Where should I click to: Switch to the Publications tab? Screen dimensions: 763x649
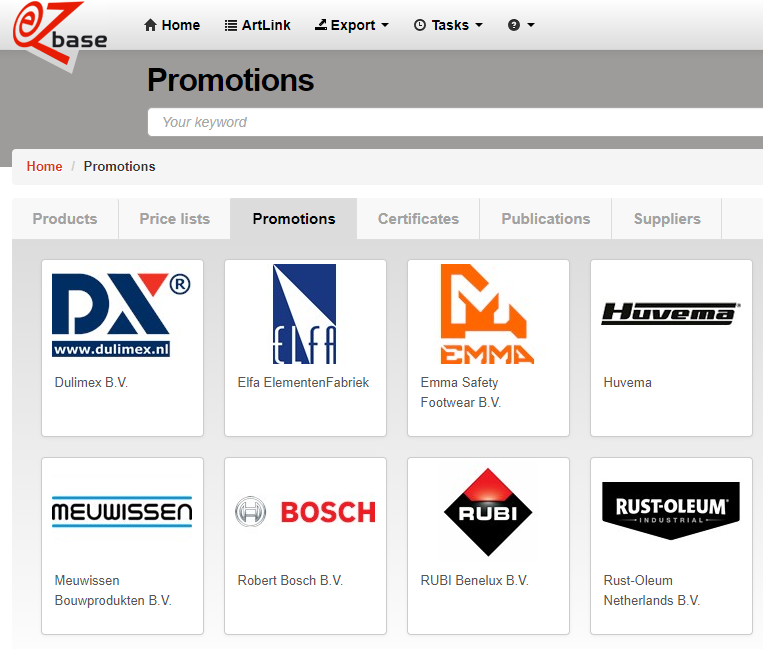(546, 219)
